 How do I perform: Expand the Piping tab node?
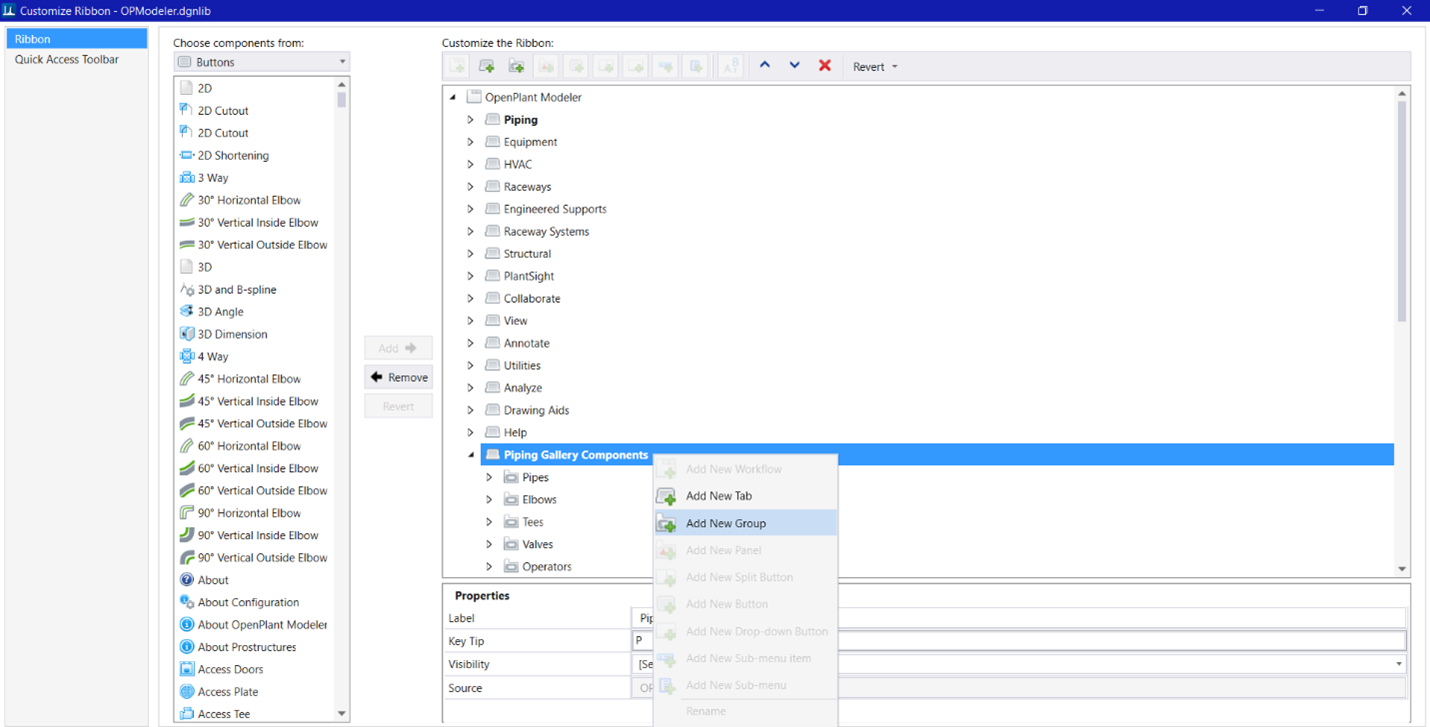[x=471, y=120]
